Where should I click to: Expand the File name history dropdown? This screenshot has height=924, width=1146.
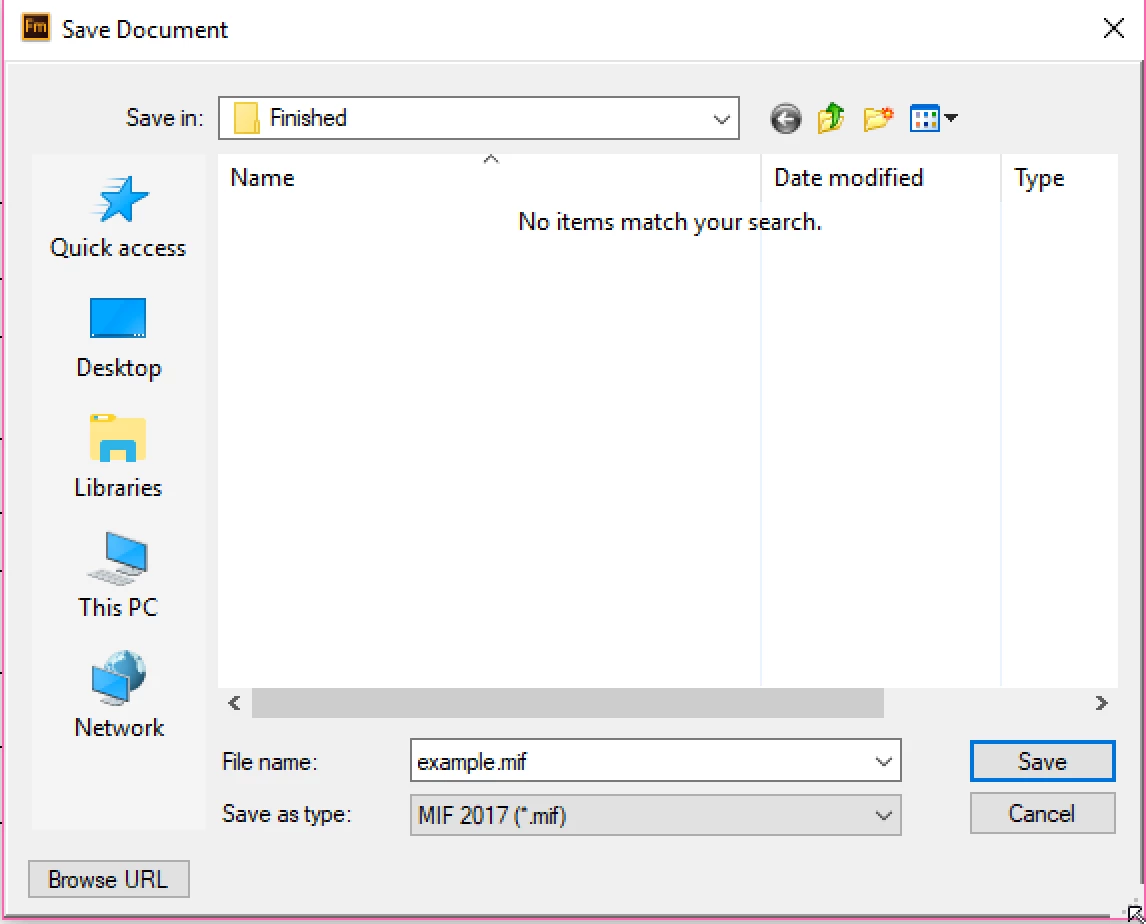(884, 762)
